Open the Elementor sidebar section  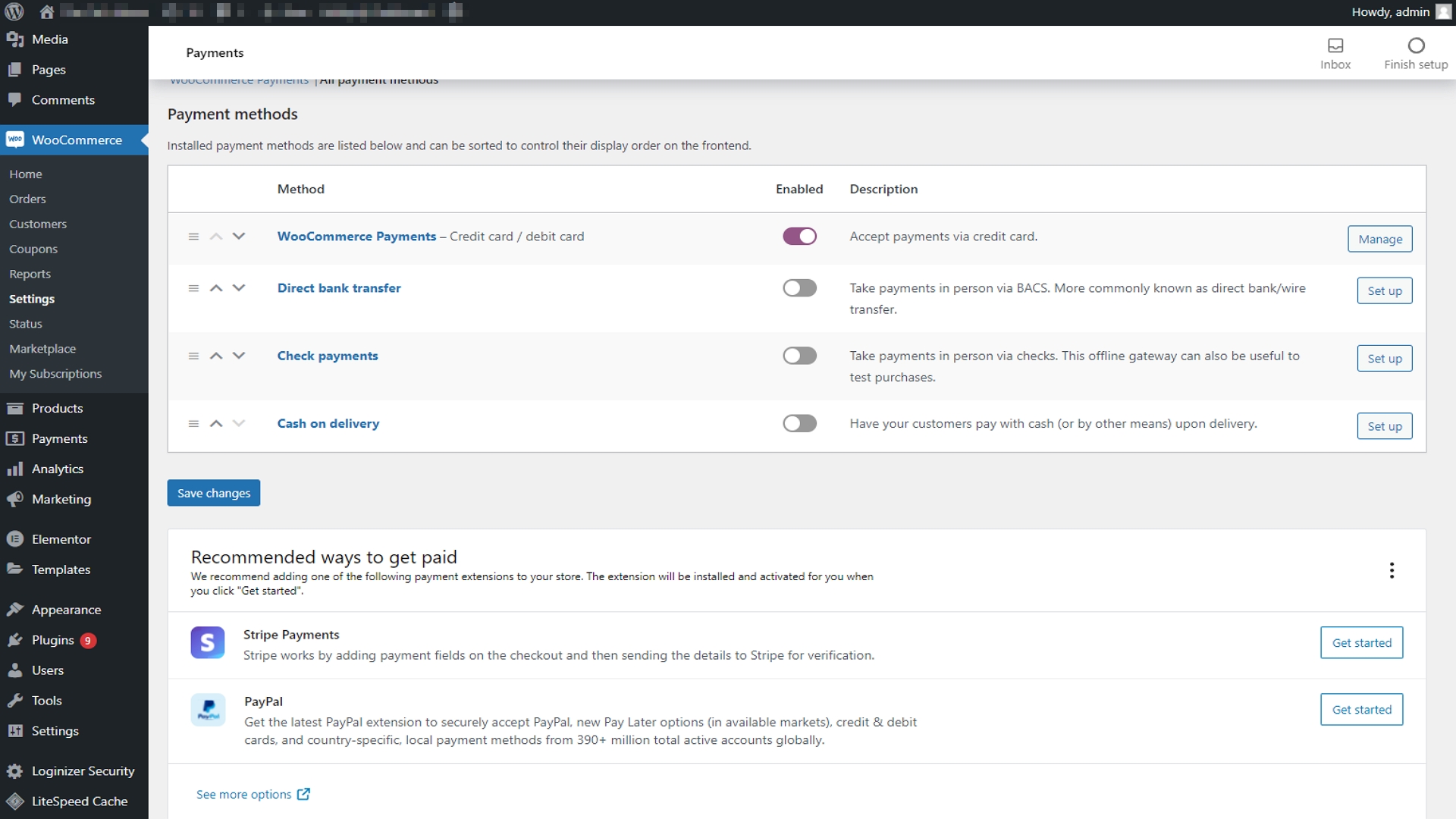tap(61, 539)
